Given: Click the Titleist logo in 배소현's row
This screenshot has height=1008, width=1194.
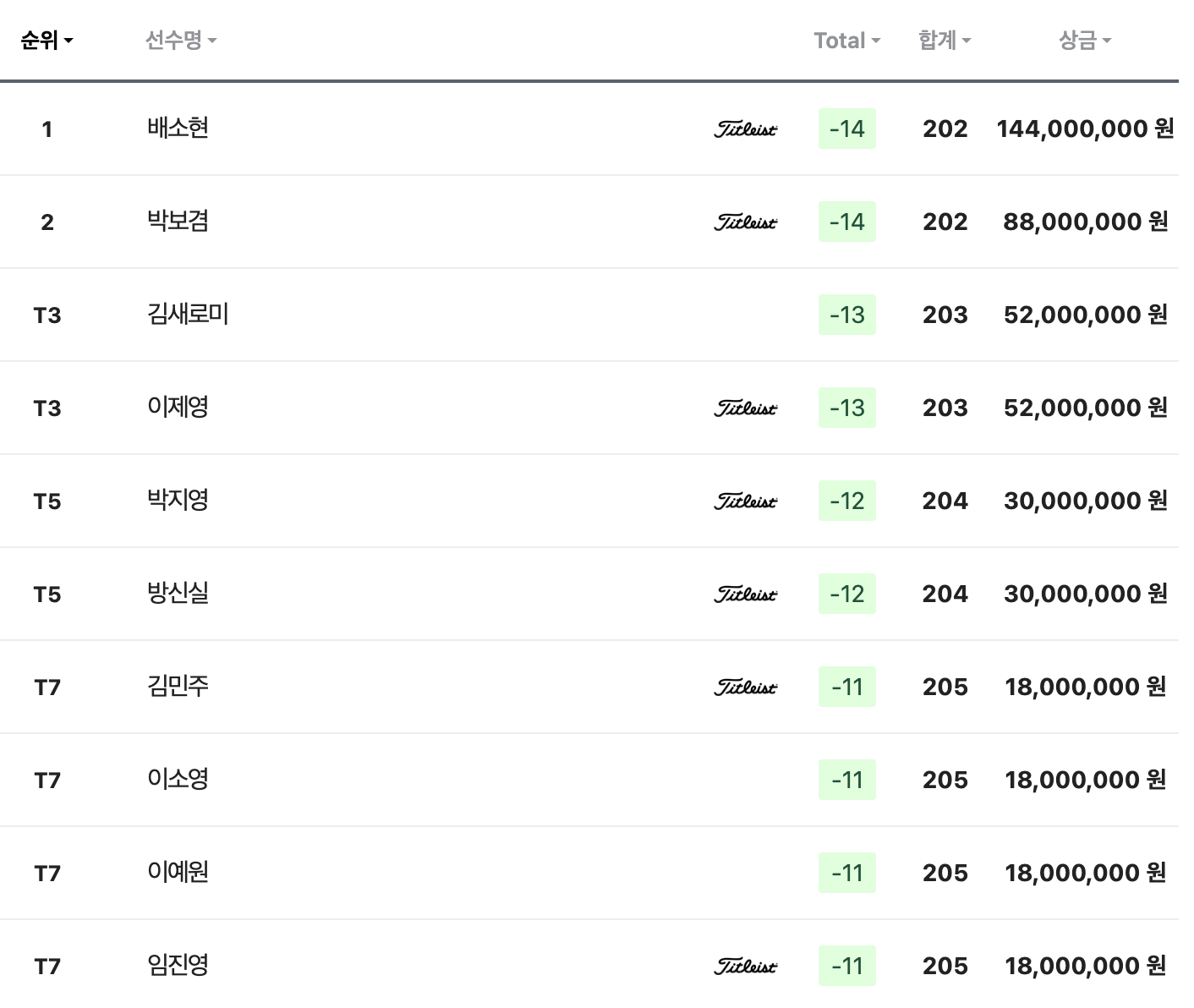Looking at the screenshot, I should pos(744,129).
